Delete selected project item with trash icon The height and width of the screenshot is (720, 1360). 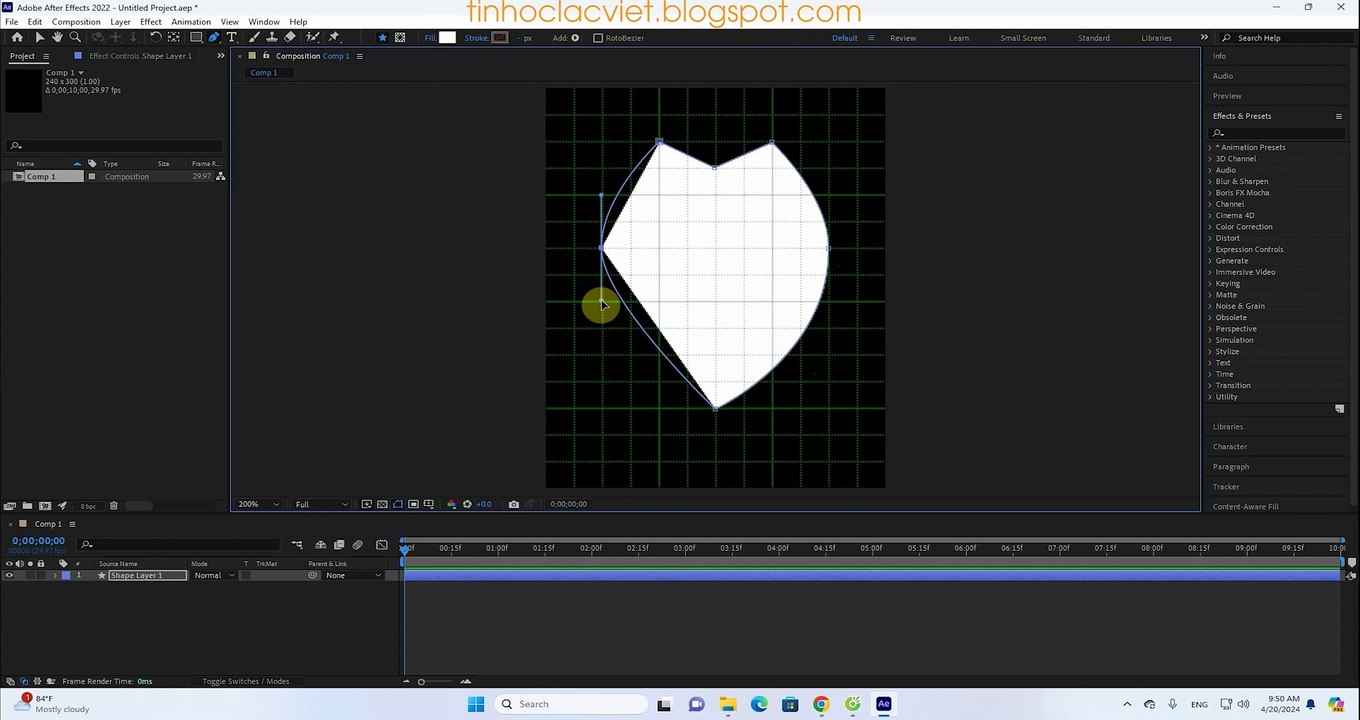pos(113,506)
